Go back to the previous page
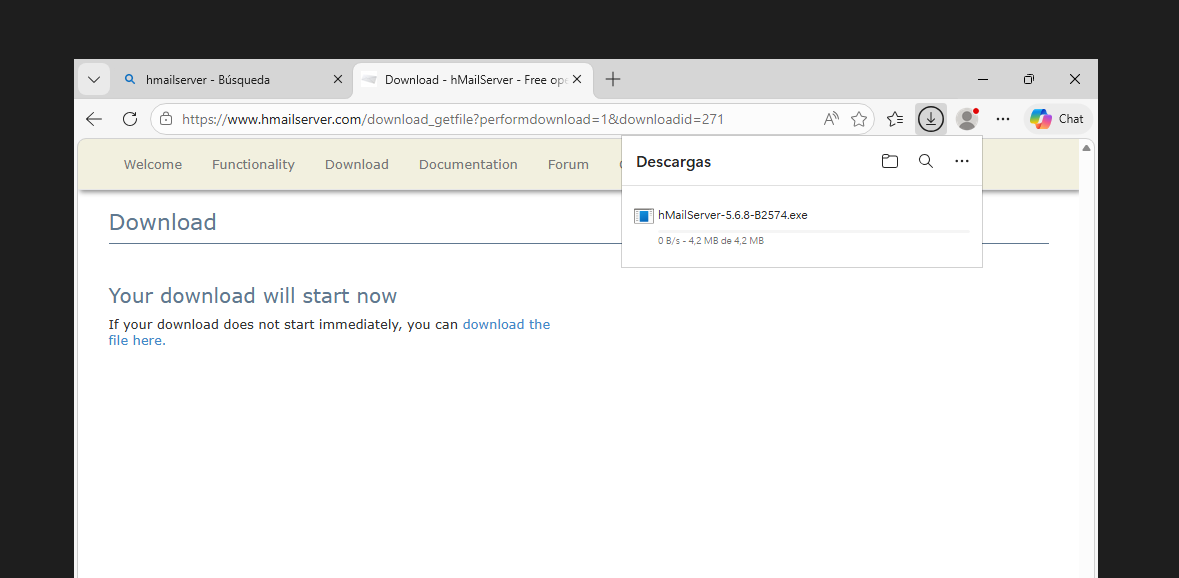This screenshot has width=1179, height=578. (94, 119)
